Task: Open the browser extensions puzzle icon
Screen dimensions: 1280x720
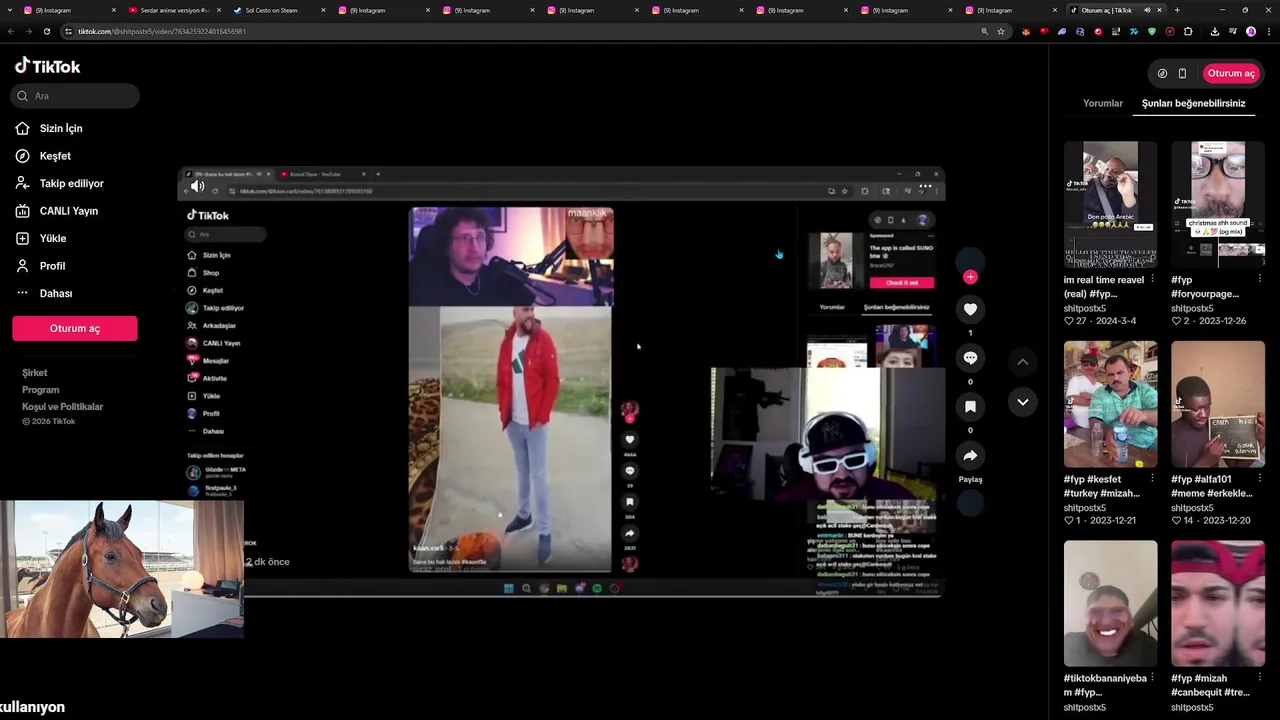Action: click(x=1188, y=31)
